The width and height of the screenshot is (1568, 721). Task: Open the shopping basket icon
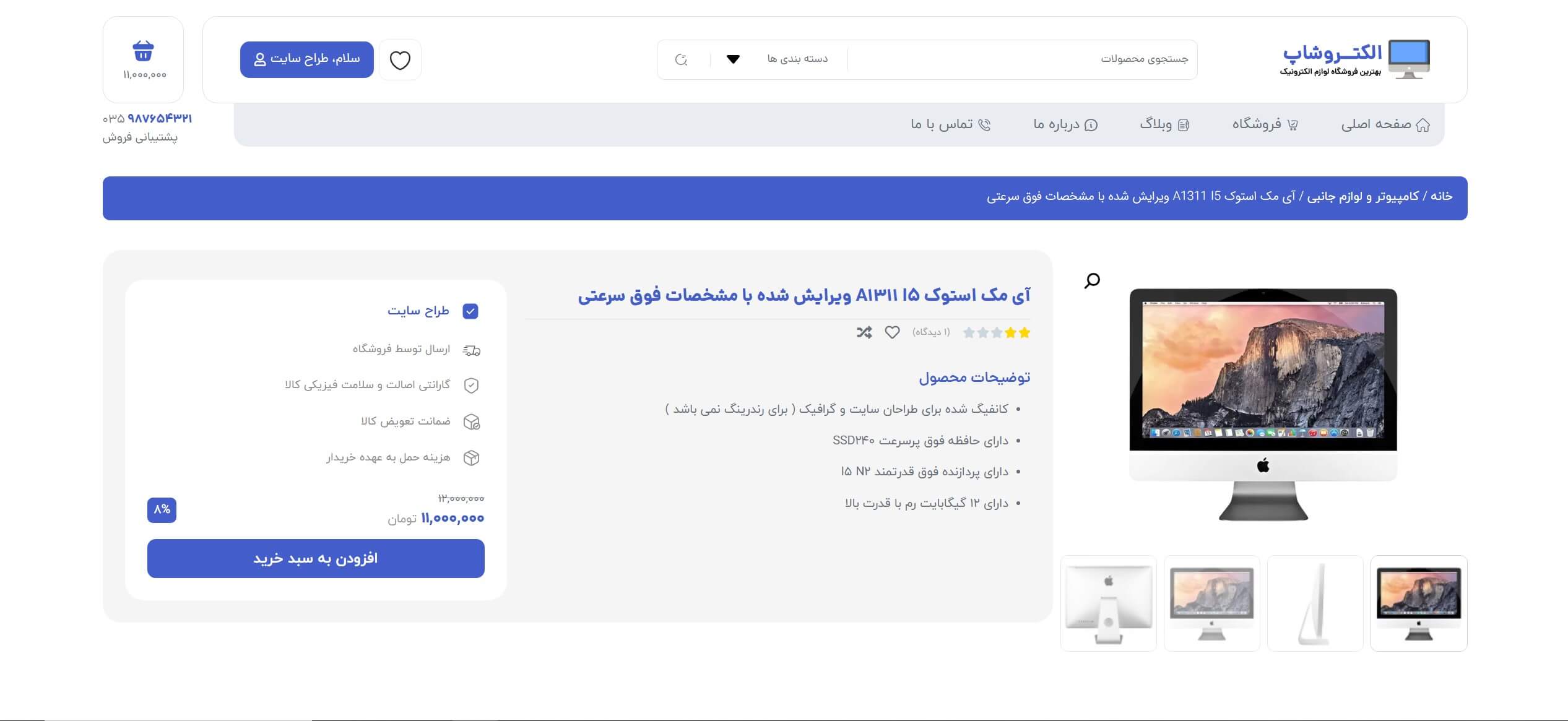click(x=143, y=51)
